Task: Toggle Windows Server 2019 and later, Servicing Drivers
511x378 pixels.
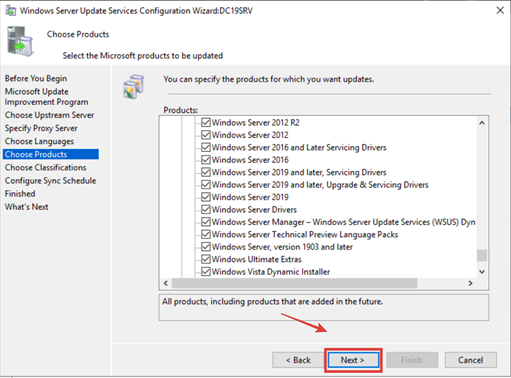Action: (206, 172)
